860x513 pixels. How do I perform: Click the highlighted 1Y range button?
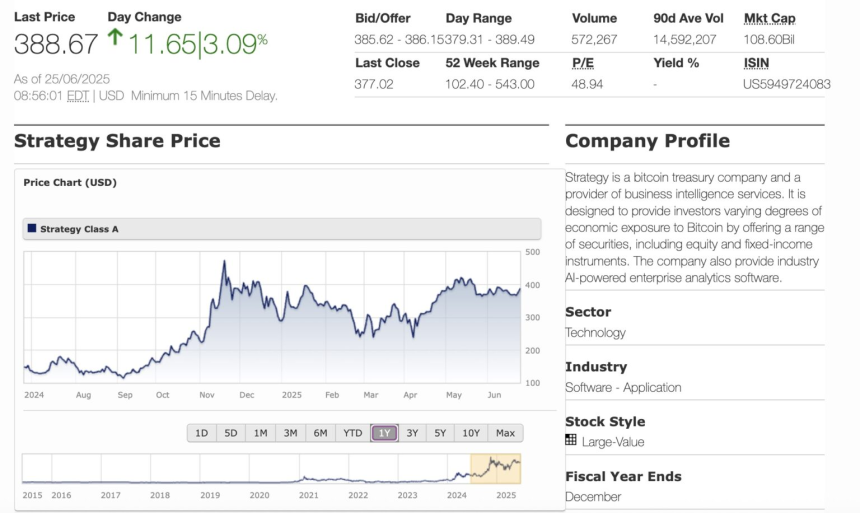point(384,433)
